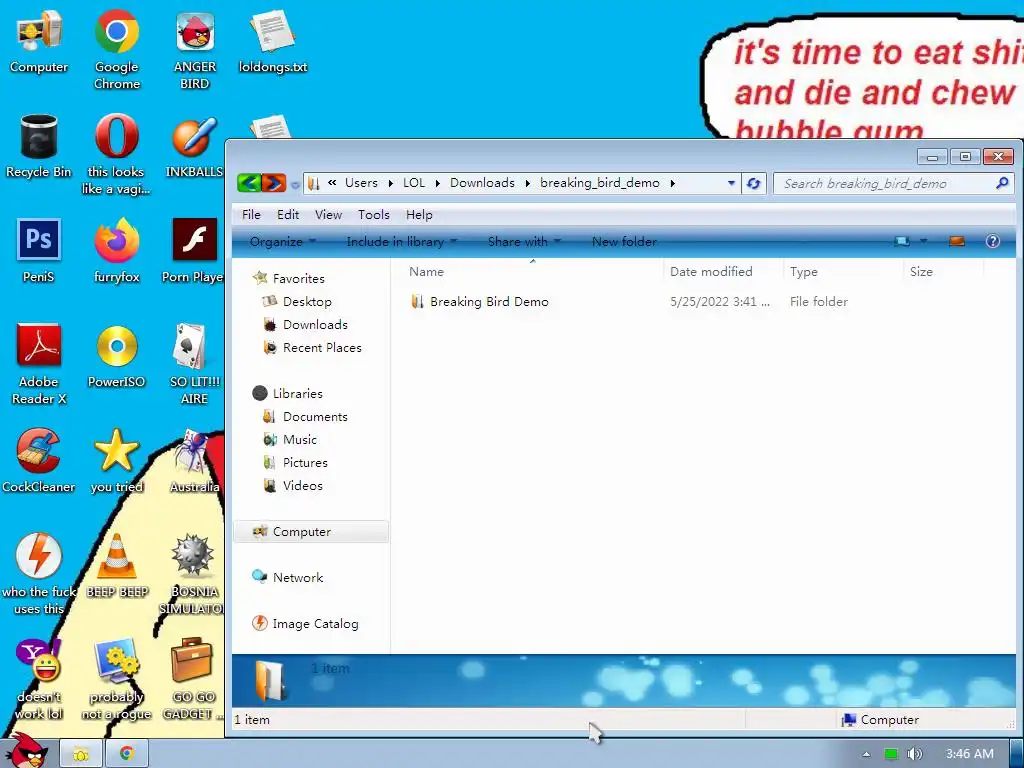Screen dimensions: 1024x768
Task: Toggle the preview pane button
Action: coord(957,242)
